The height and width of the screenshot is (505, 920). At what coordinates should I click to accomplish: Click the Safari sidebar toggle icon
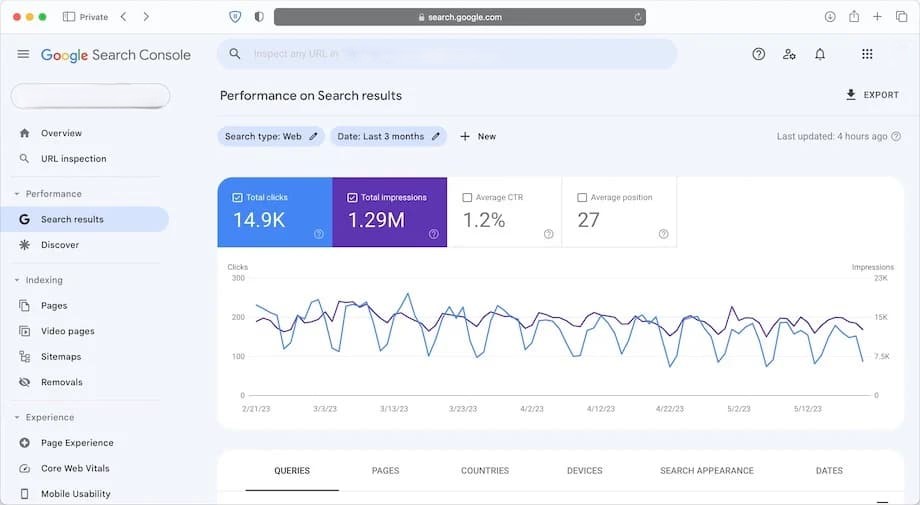coord(69,17)
